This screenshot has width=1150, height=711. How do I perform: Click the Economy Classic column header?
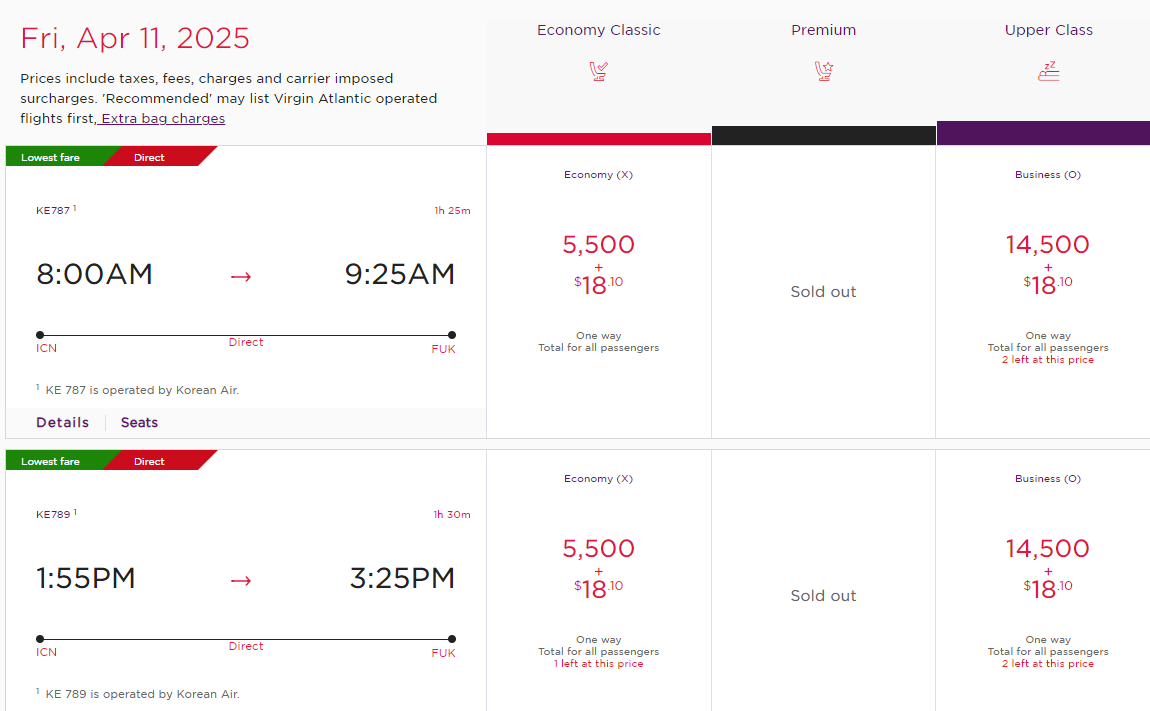click(x=598, y=30)
